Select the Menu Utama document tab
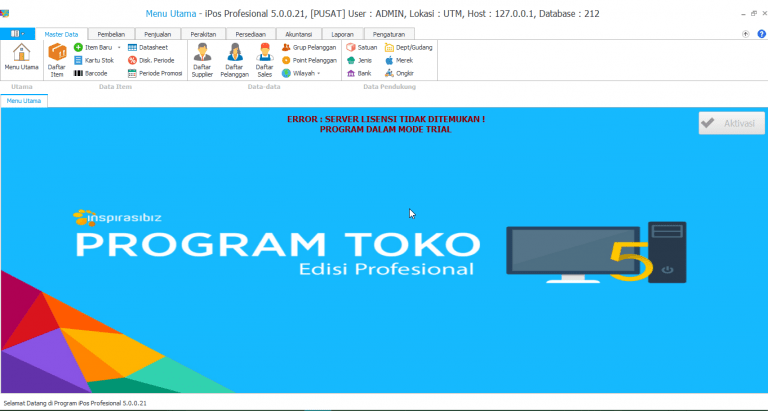 pyautogui.click(x=23, y=101)
